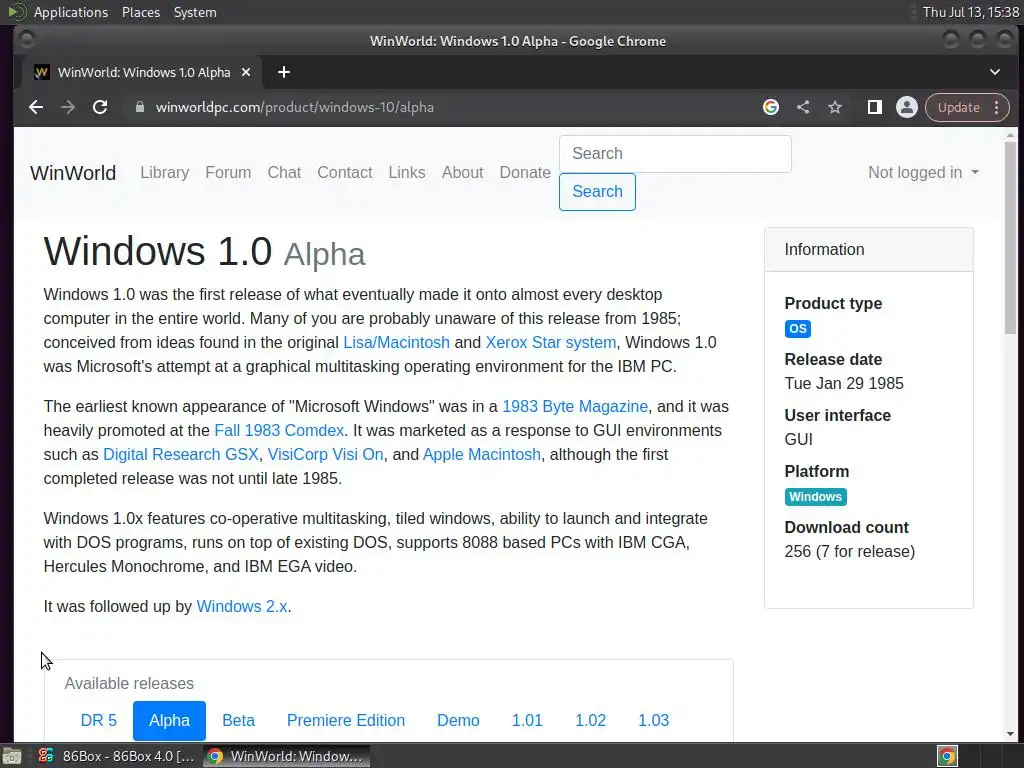Select the Demo release tab

pos(458,720)
